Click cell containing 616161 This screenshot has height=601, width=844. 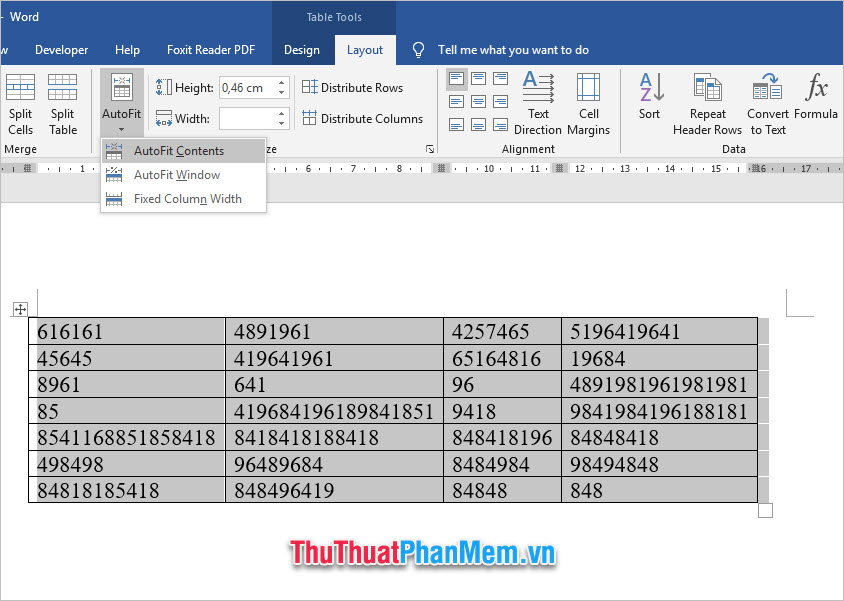point(127,331)
